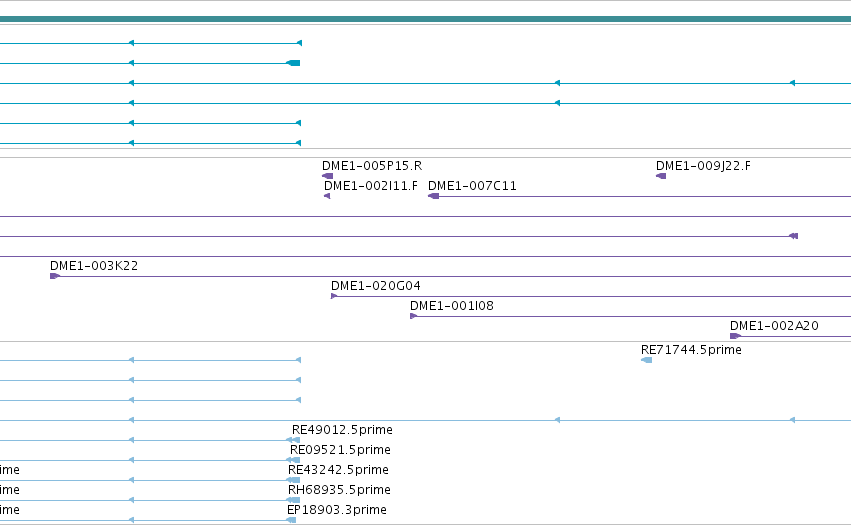
Task: Click the EP18903.3prime label
Action: tap(336, 510)
